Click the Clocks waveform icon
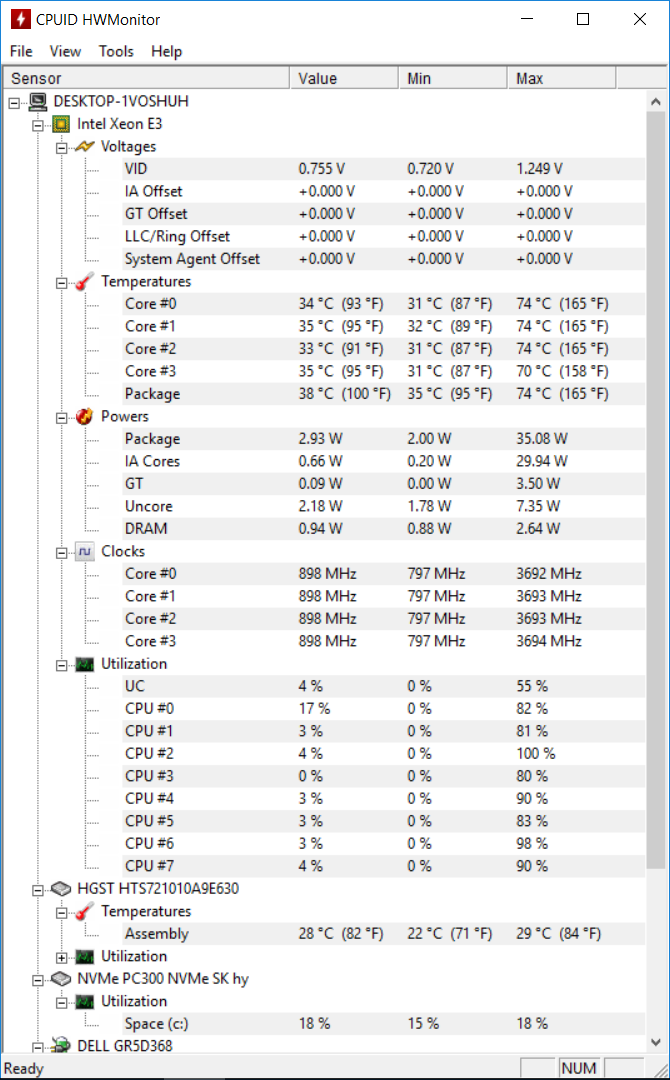 (x=85, y=552)
